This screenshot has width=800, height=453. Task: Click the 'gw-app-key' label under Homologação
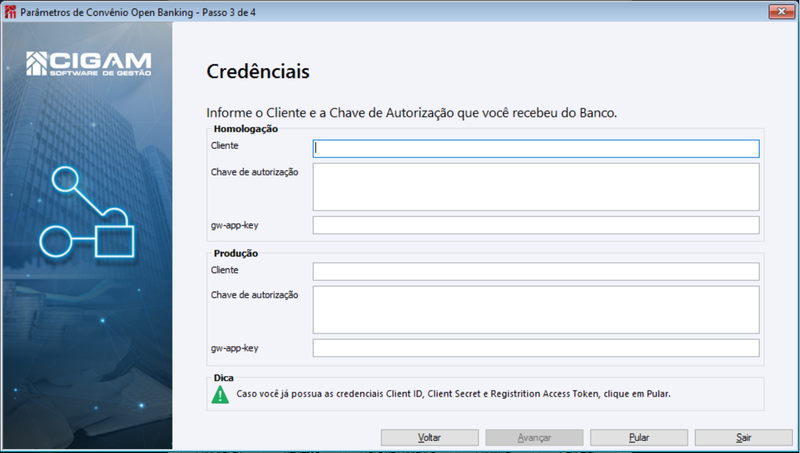pos(235,225)
